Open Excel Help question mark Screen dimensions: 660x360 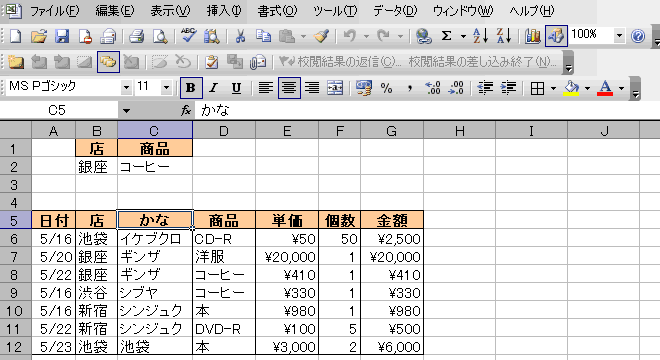(638, 36)
